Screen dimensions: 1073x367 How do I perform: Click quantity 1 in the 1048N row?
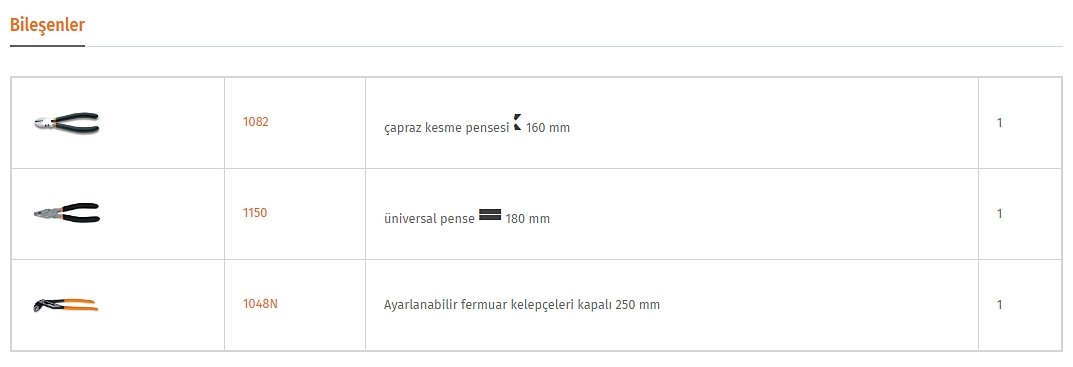[1000, 305]
